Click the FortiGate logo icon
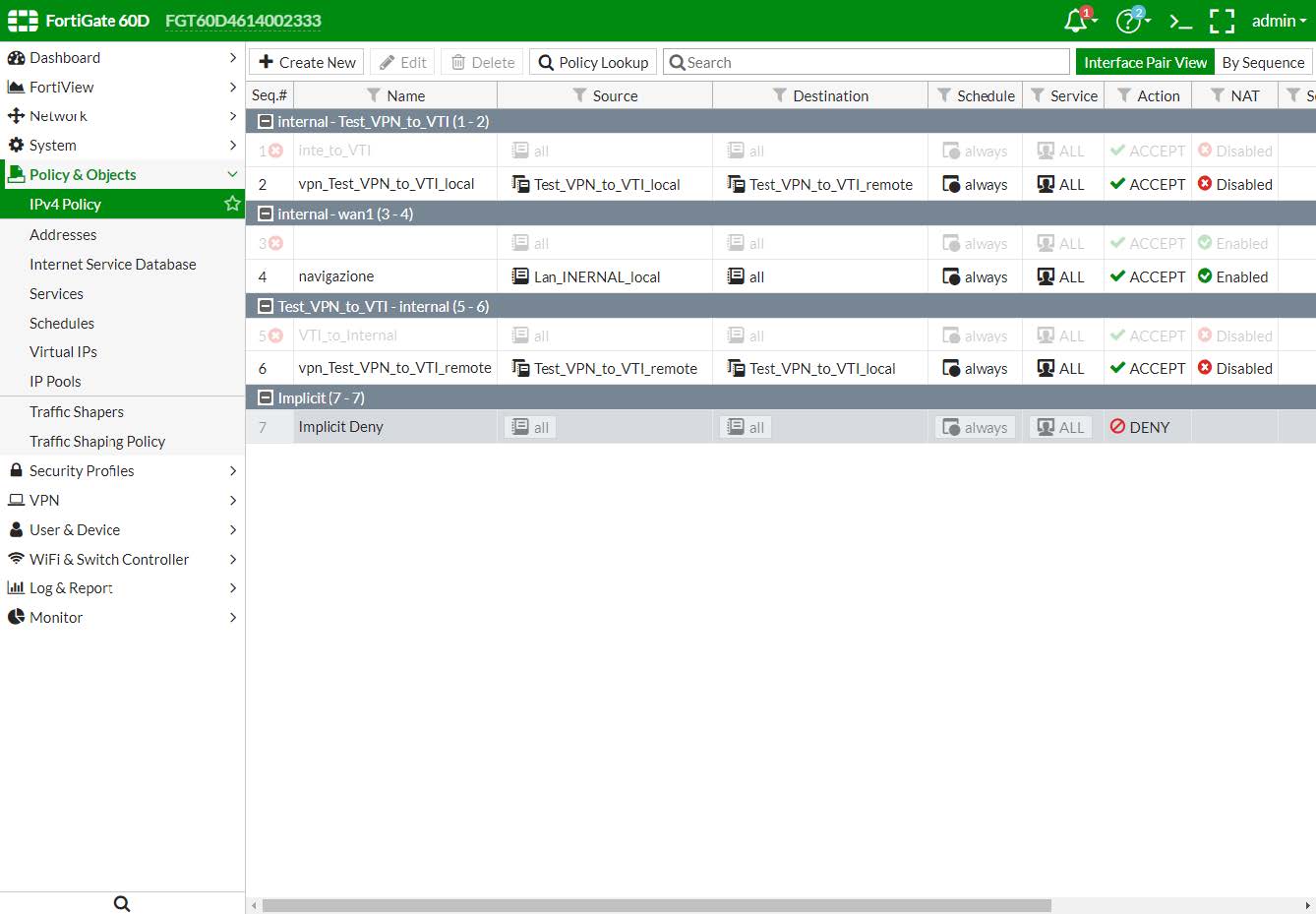 23,21
